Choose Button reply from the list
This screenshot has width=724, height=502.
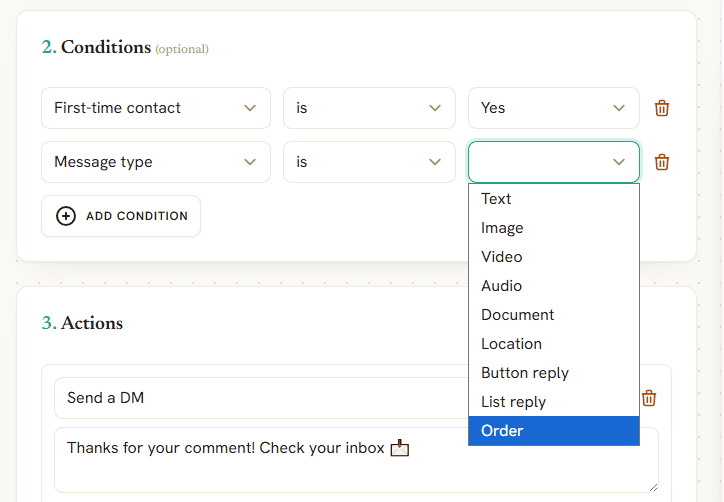click(x=554, y=373)
